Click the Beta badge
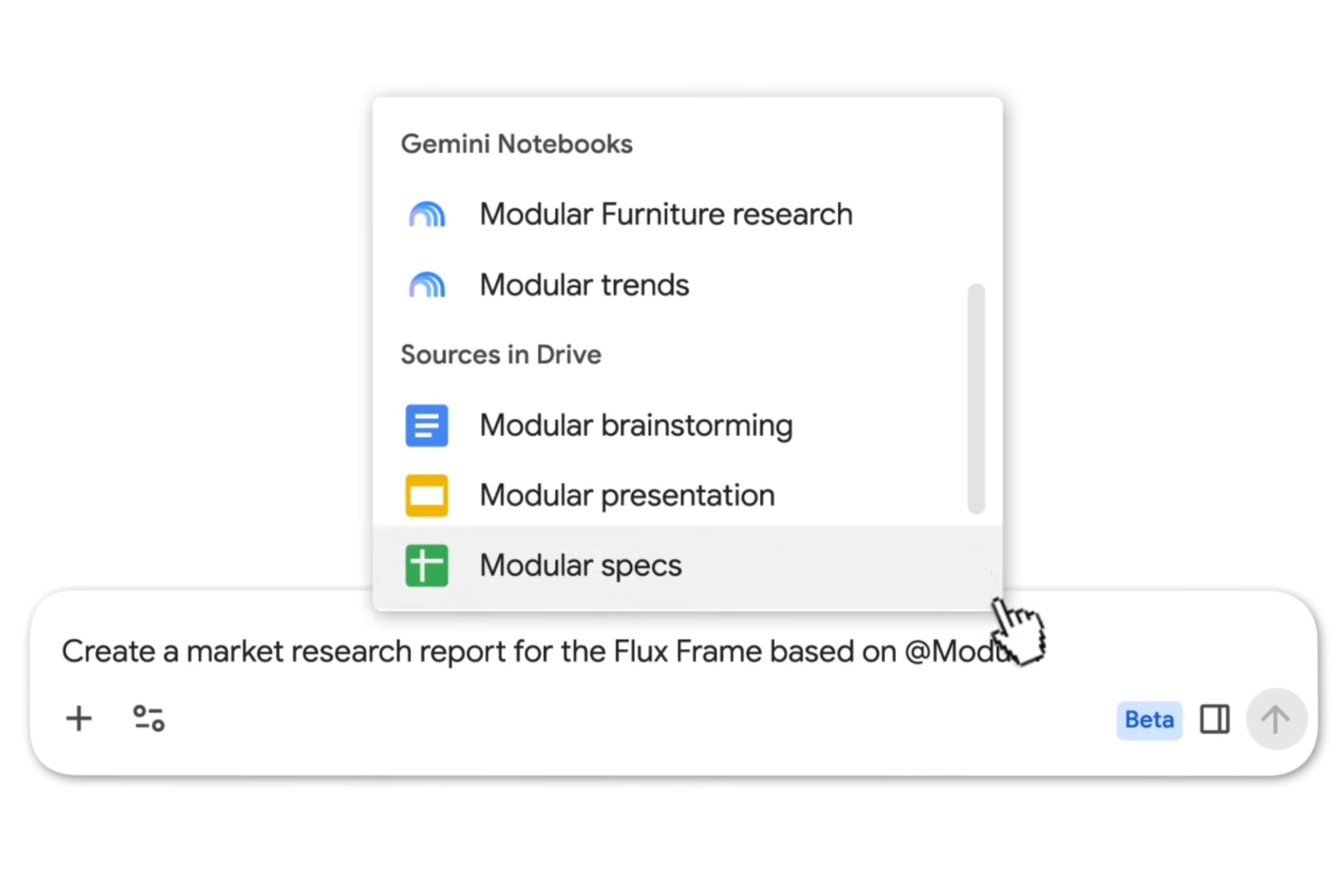 pyautogui.click(x=1149, y=720)
